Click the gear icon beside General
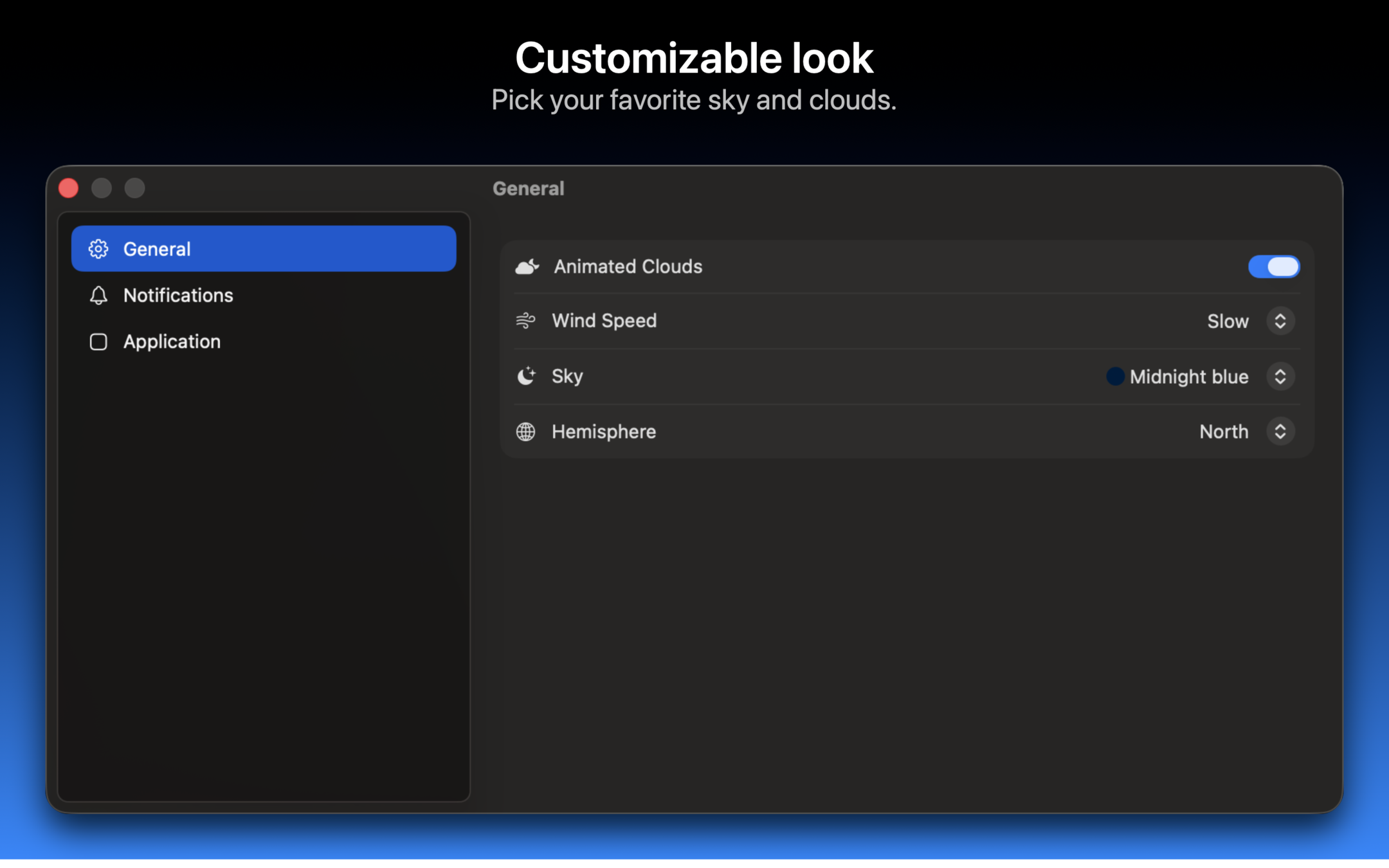Image resolution: width=1389 pixels, height=868 pixels. point(98,249)
